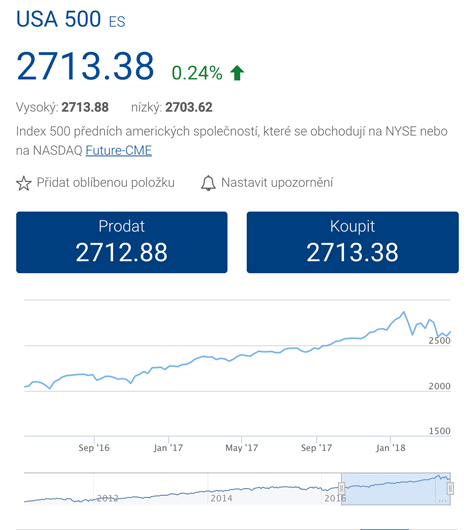Screen dimensions: 473x530
Task: Click the bell alert icon
Action: 208,183
